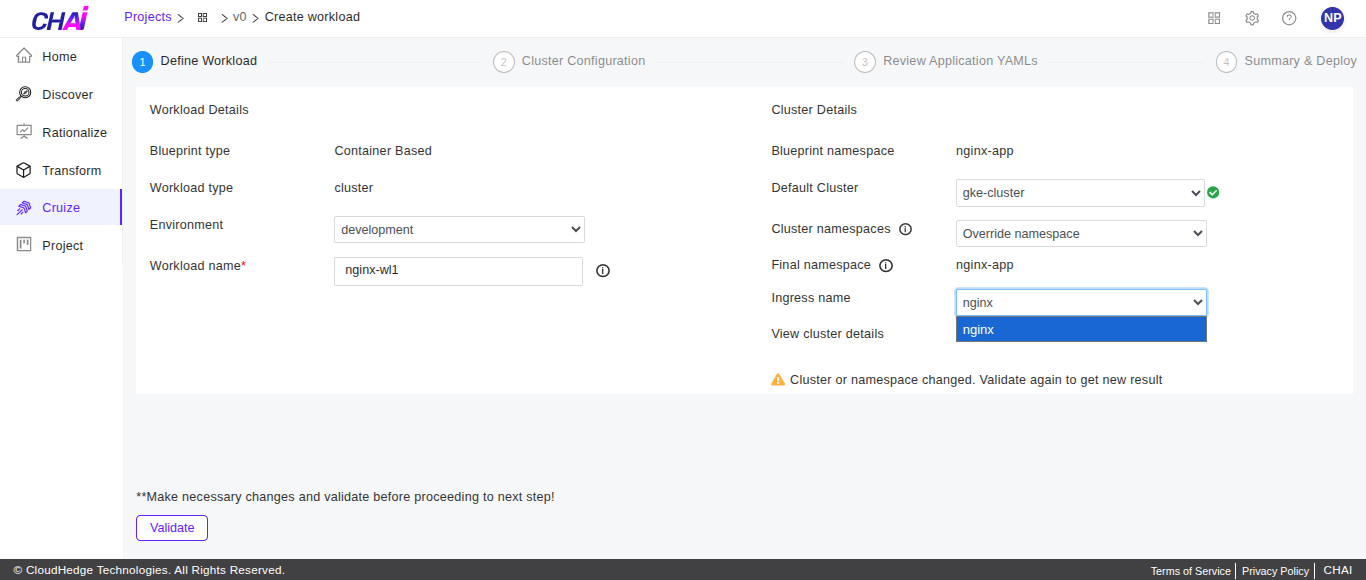
Task: Click the breadcrumb grid icon after Projects
Action: pyautogui.click(x=203, y=18)
